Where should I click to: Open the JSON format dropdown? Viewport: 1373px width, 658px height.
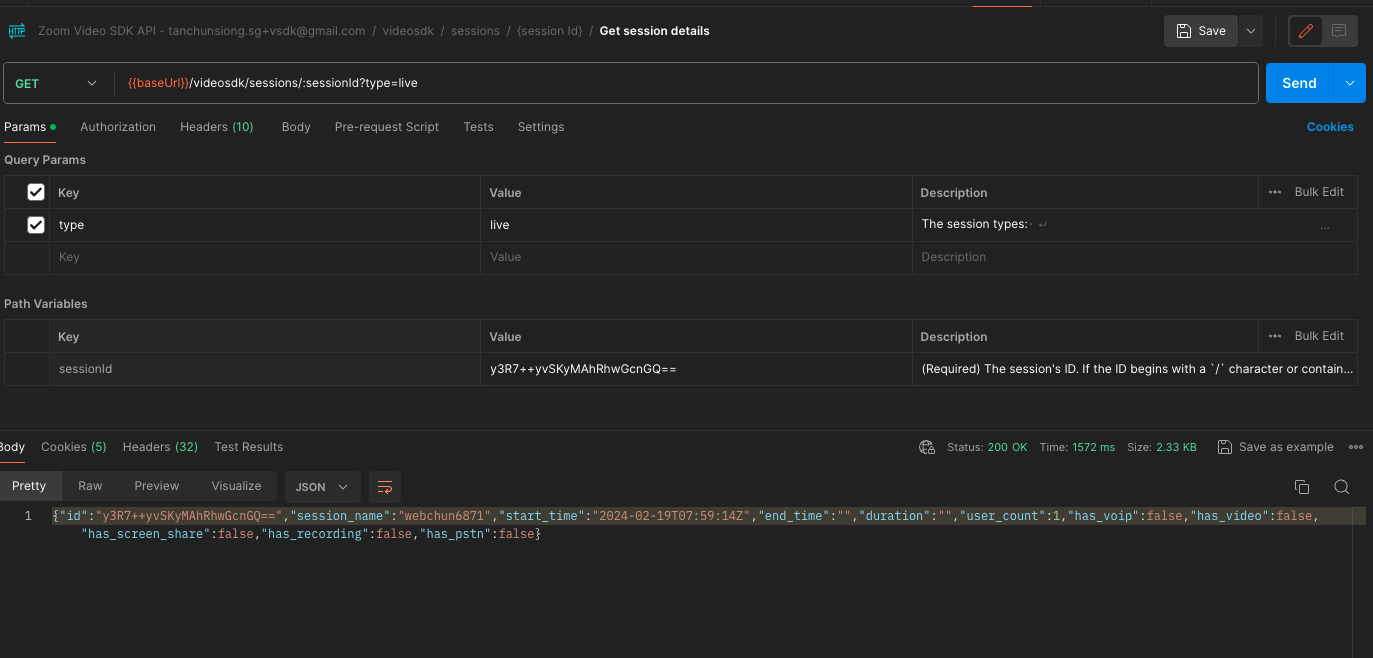click(x=322, y=487)
